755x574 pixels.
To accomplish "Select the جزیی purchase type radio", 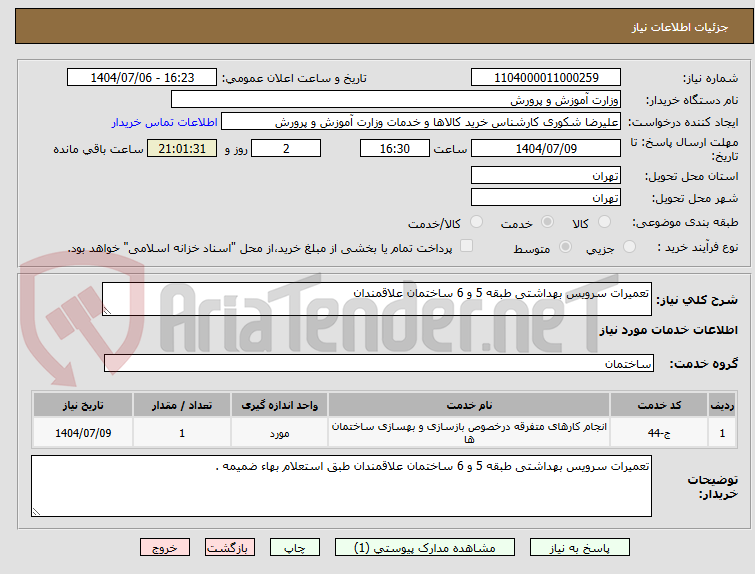I will coord(629,247).
